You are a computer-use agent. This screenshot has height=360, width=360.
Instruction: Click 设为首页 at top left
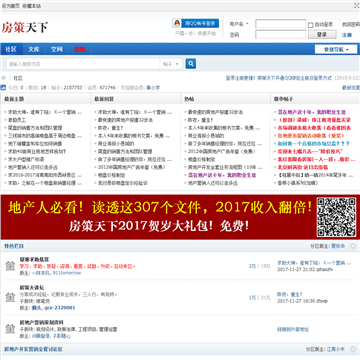click(11, 6)
